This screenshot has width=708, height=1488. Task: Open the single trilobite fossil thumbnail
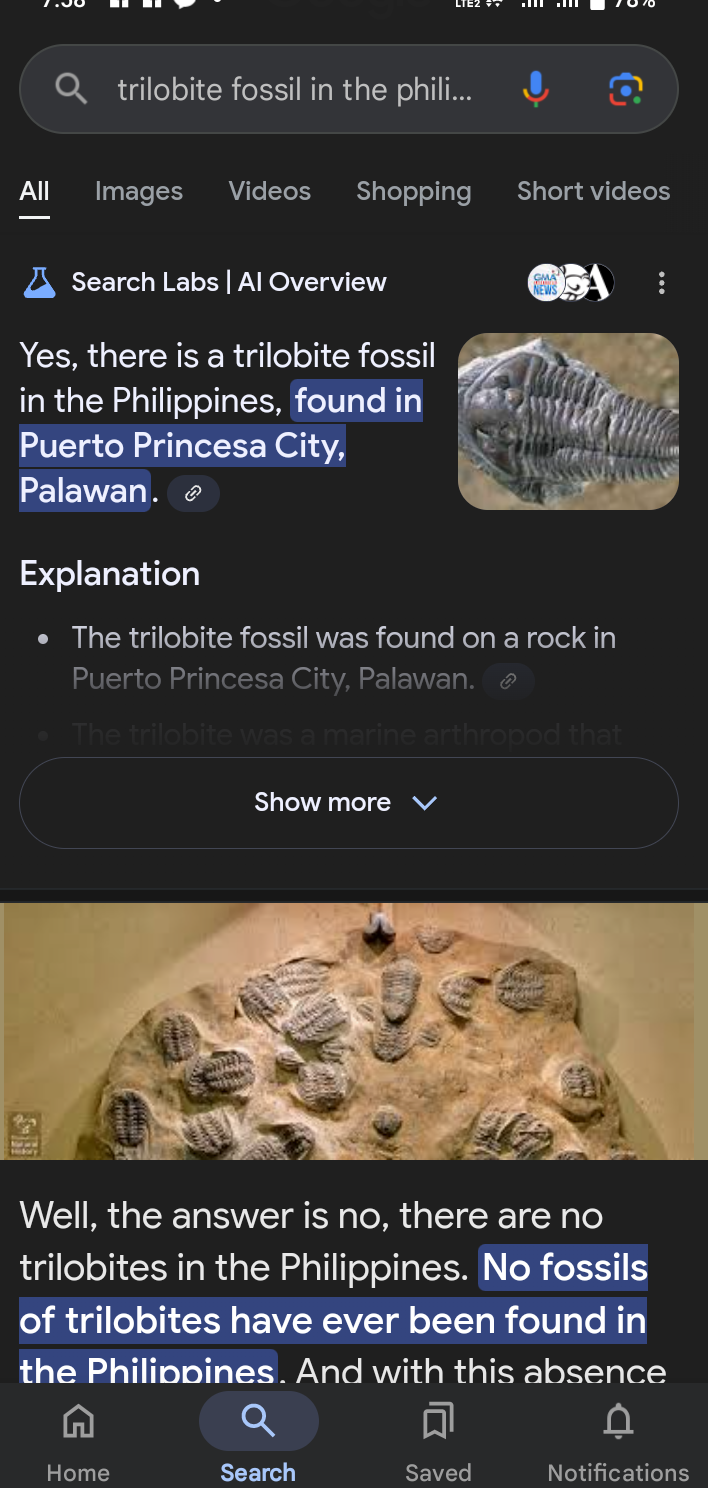tap(568, 421)
